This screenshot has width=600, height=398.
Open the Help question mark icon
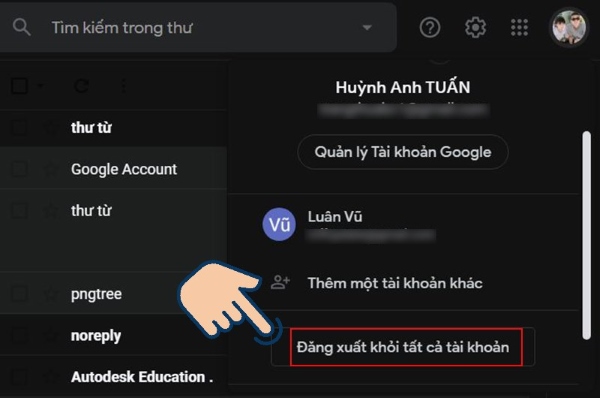(x=430, y=28)
